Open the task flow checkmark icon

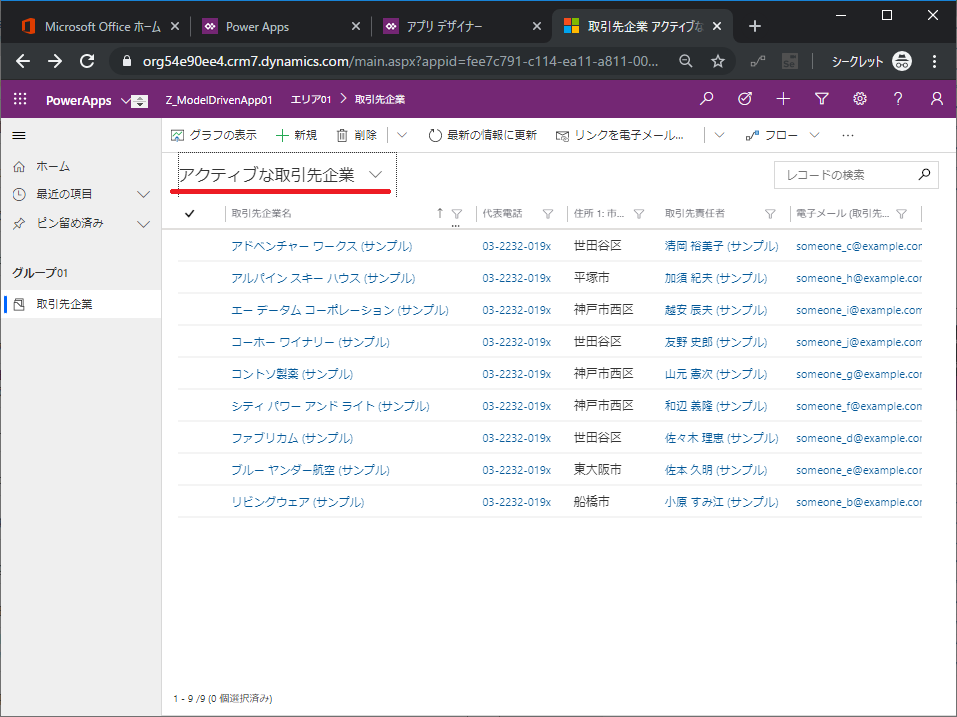point(745,99)
